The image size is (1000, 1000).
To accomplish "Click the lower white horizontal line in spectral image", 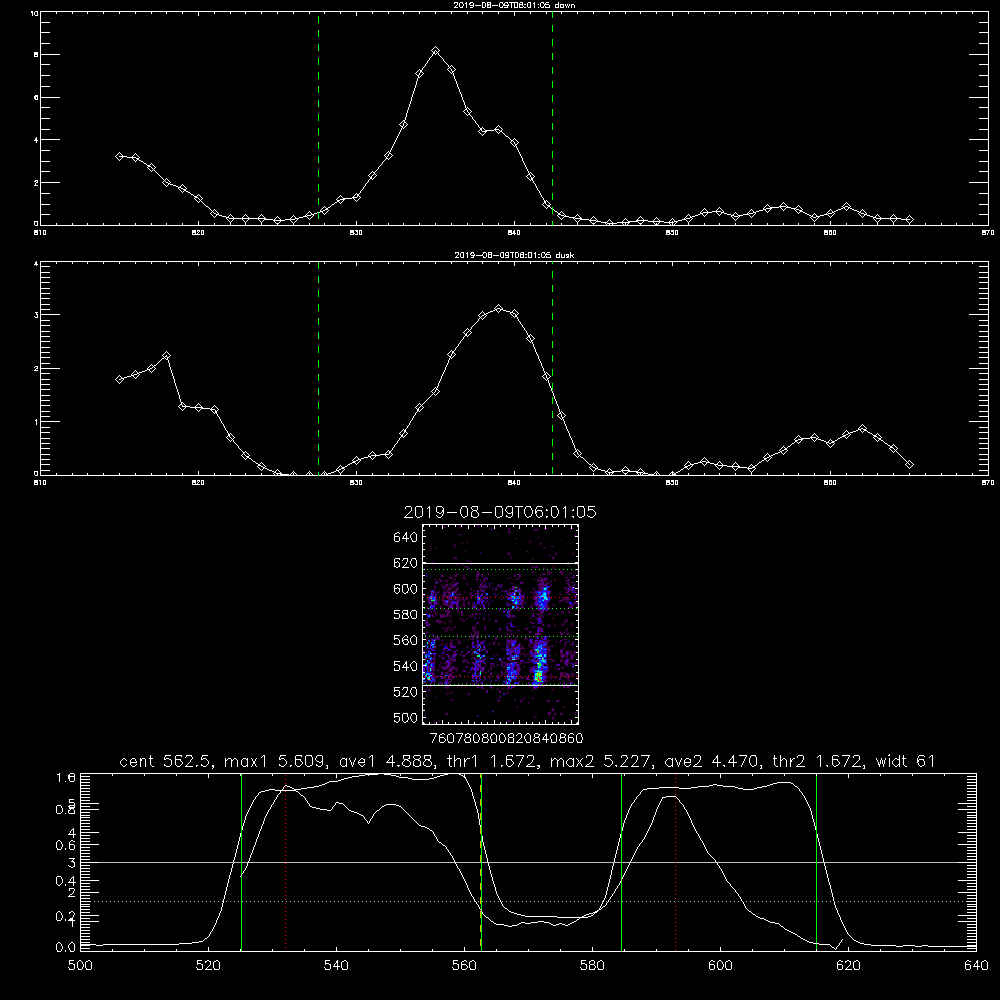I will tap(500, 686).
